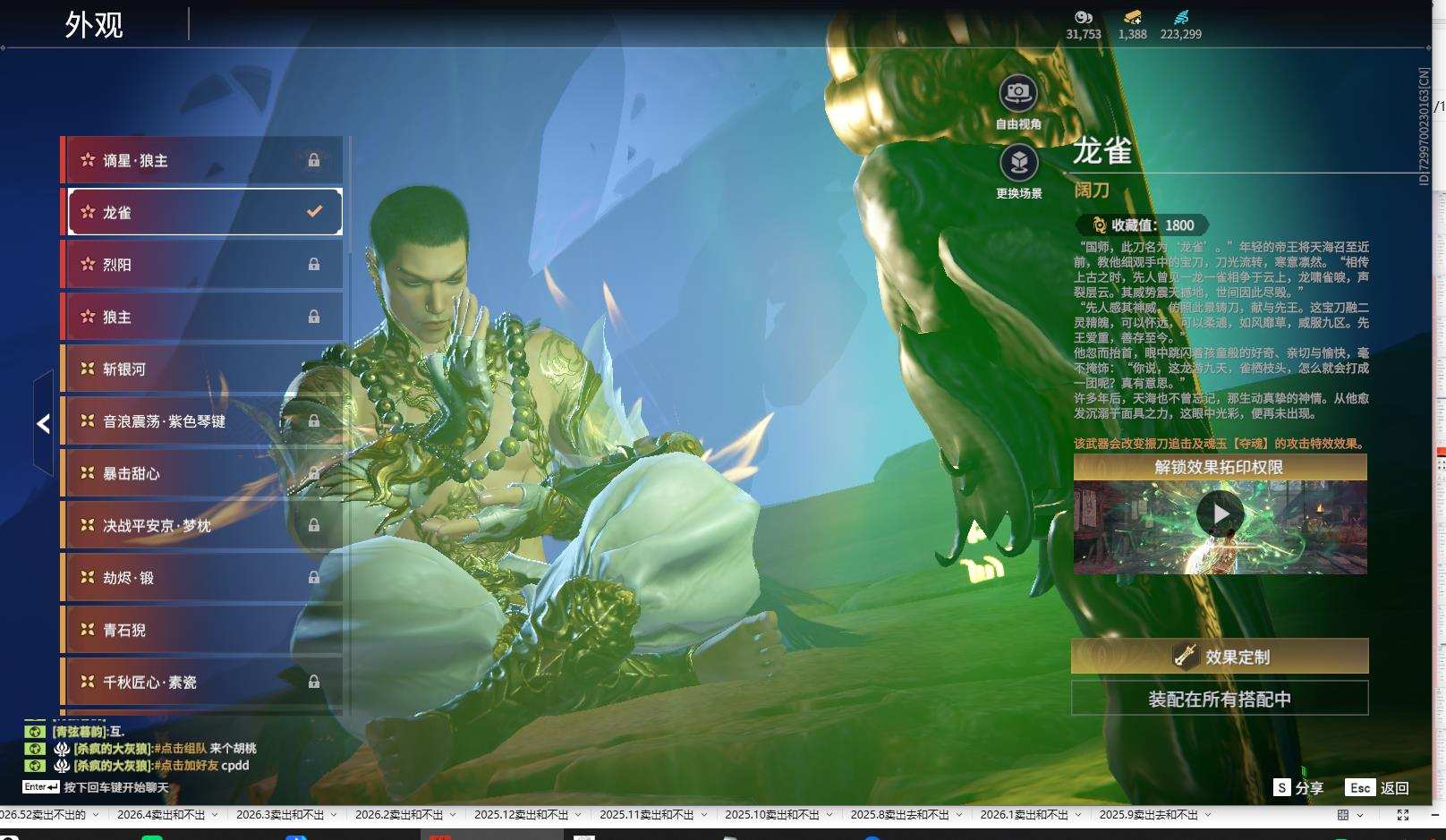The width and height of the screenshot is (1446, 840).
Task: Select the 暴击甜心 skin row
Action: coord(201,473)
